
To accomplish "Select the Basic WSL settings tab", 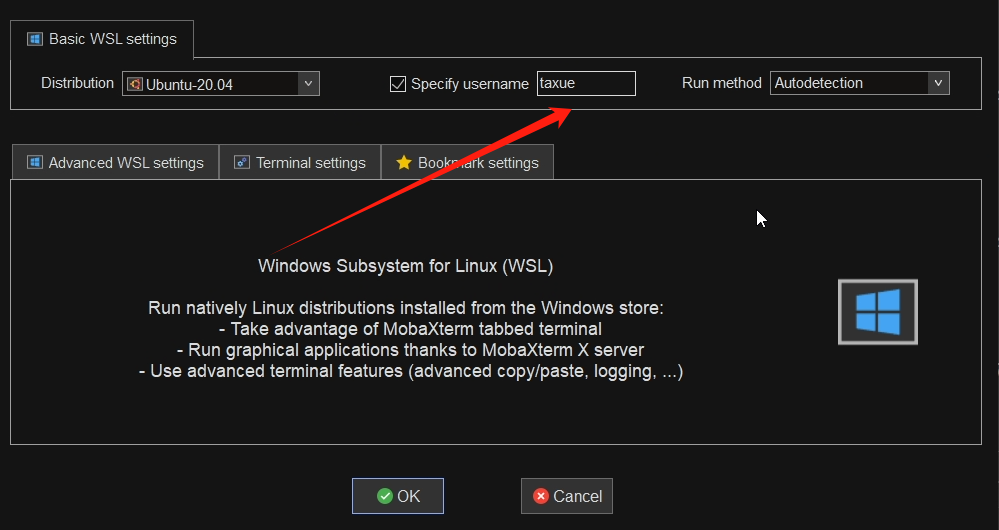I will click(x=102, y=39).
